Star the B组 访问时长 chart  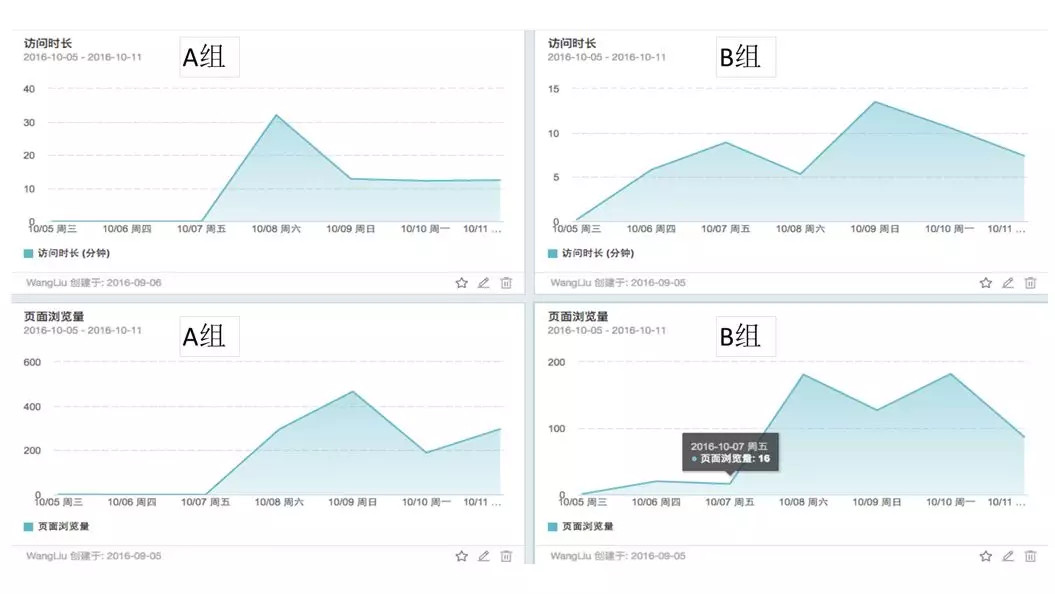(985, 282)
